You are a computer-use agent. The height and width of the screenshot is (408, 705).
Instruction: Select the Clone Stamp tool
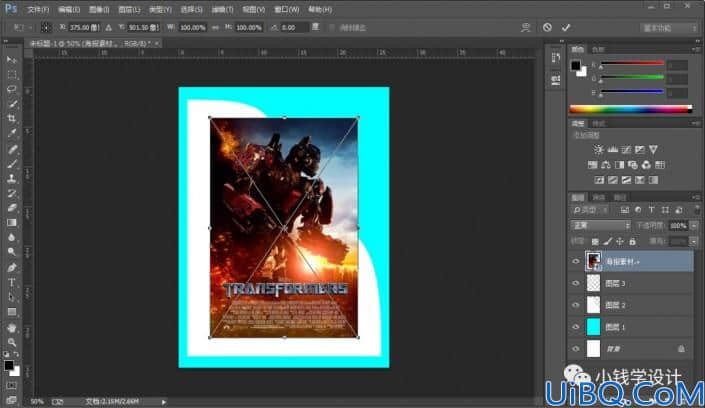(x=12, y=179)
